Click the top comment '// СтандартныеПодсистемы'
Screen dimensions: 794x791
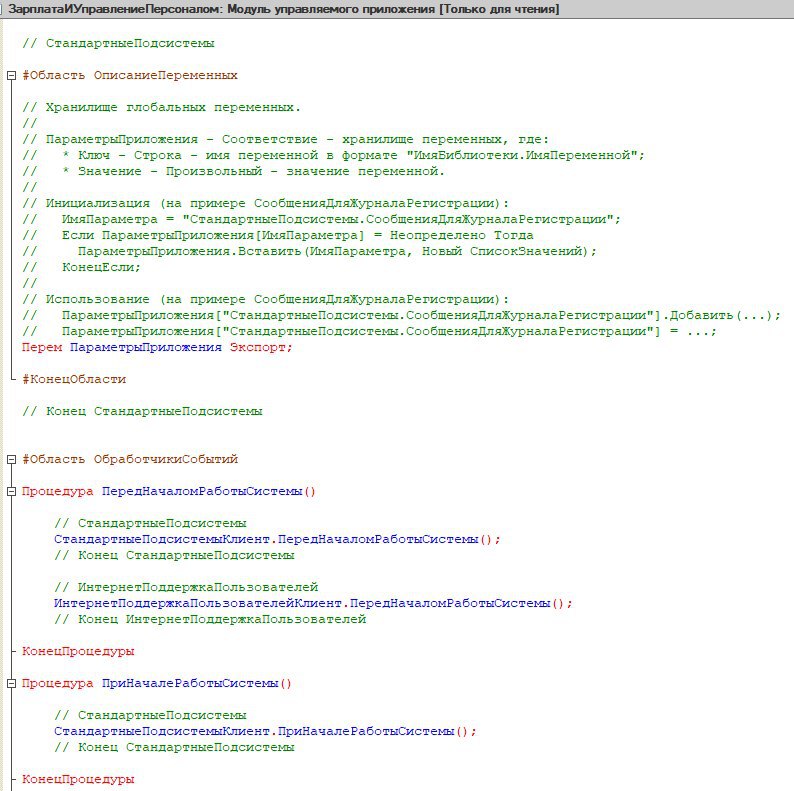[x=118, y=43]
